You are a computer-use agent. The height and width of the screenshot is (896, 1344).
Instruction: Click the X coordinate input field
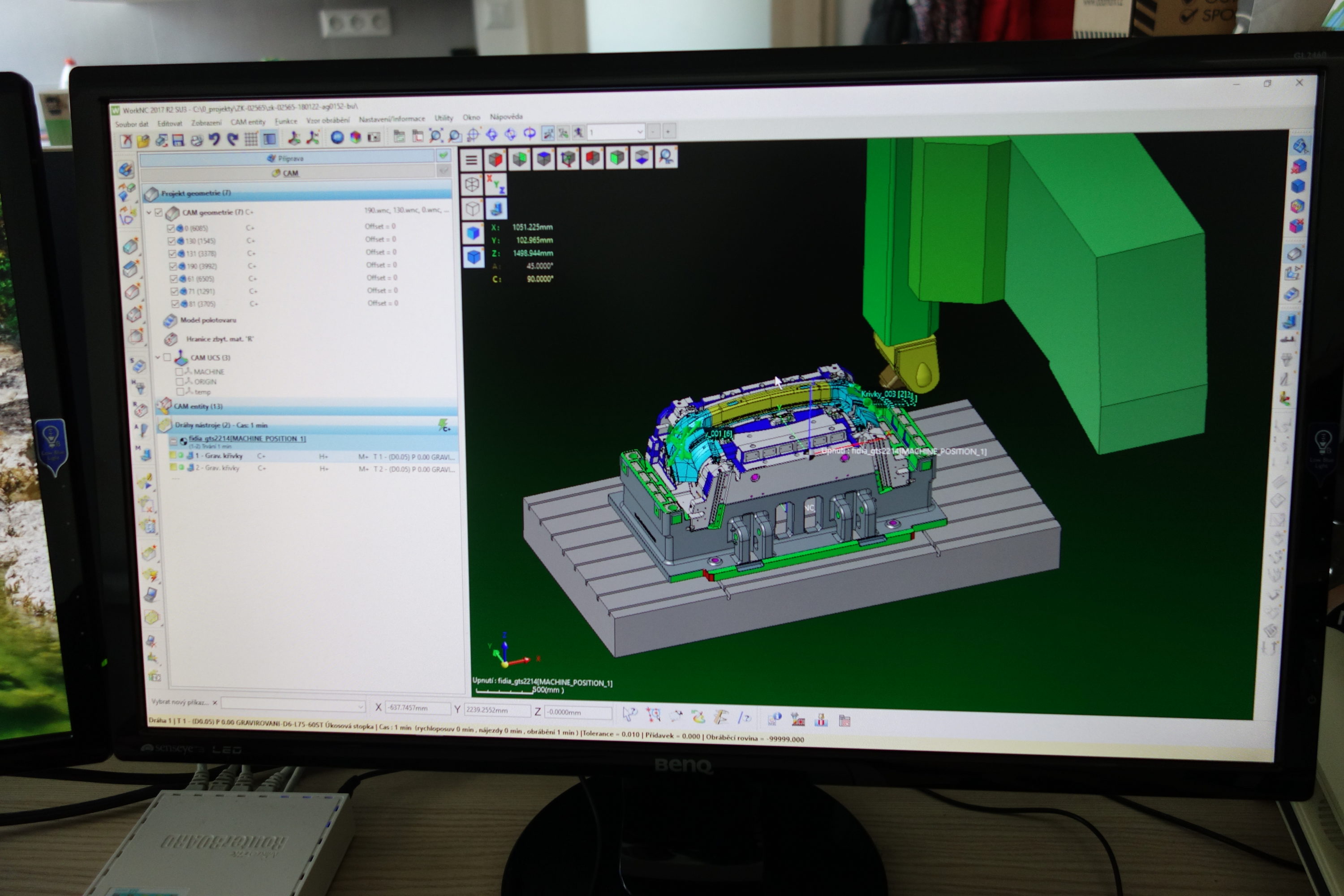(x=418, y=708)
